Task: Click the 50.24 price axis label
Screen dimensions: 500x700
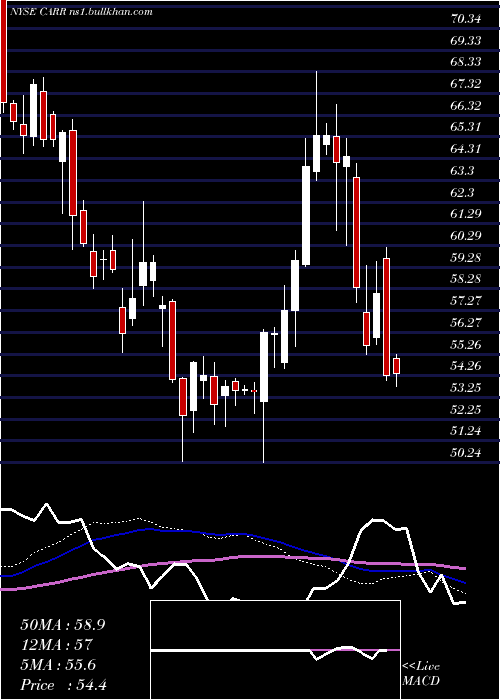Action: (x=466, y=453)
